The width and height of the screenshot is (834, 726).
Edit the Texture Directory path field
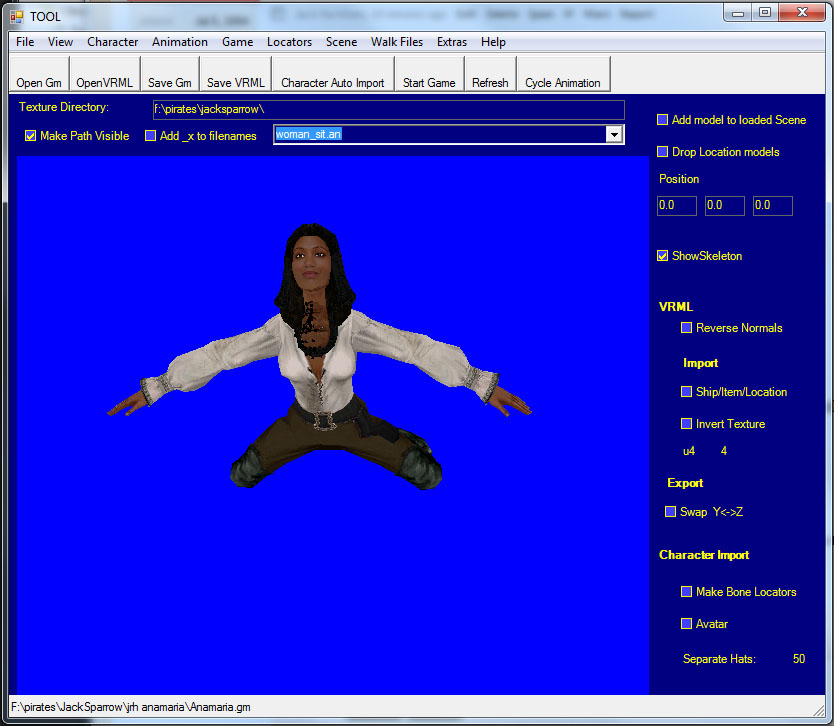(388, 110)
